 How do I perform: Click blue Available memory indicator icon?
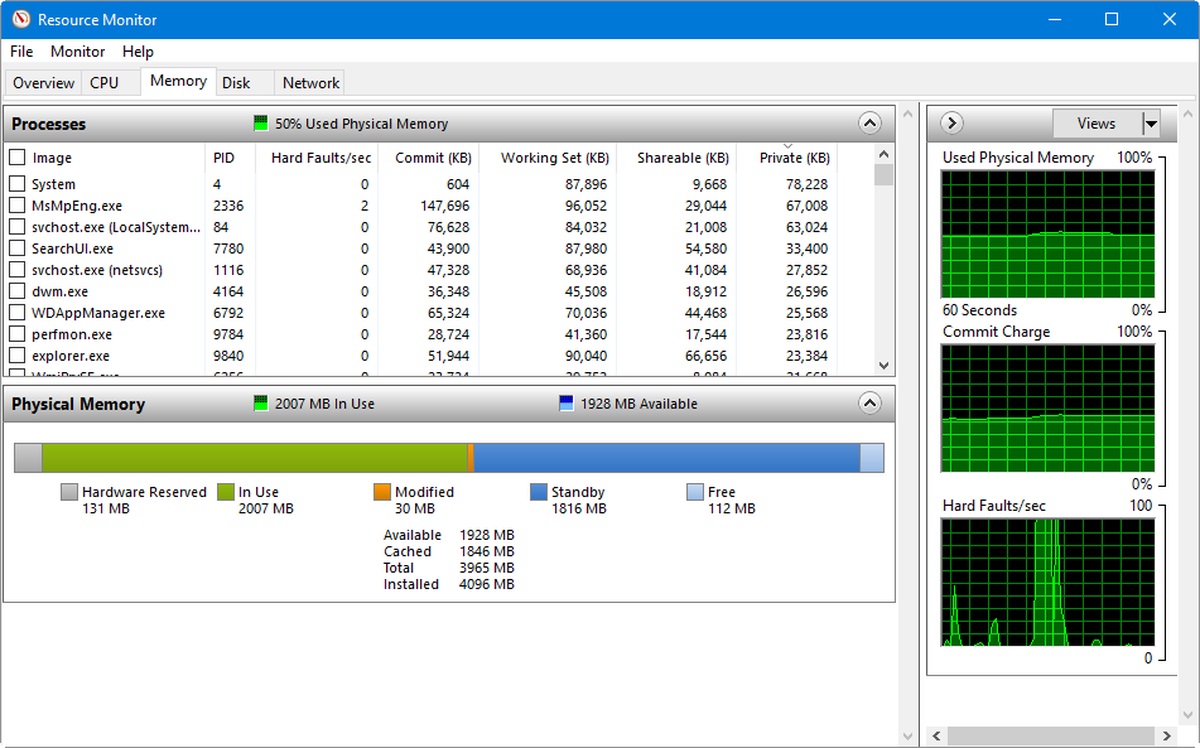[567, 404]
